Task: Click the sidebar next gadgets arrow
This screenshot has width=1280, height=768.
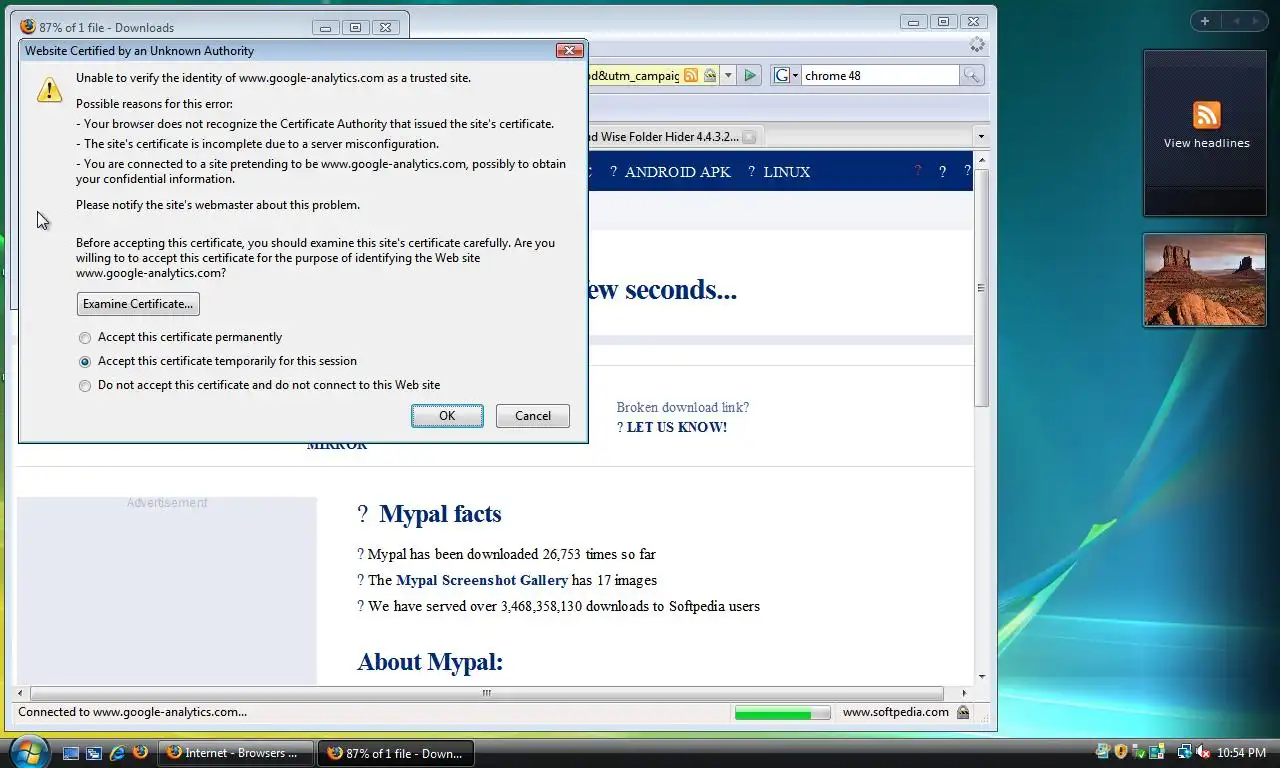Action: (x=1257, y=21)
